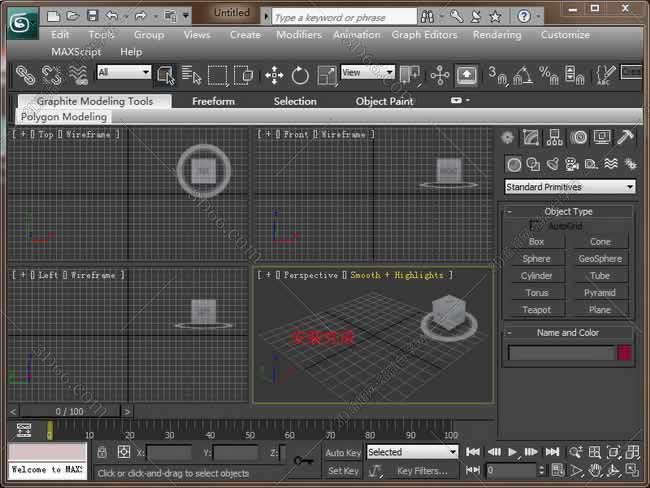This screenshot has width=650, height=488.
Task: Click the object name input field
Action: pyautogui.click(x=561, y=353)
